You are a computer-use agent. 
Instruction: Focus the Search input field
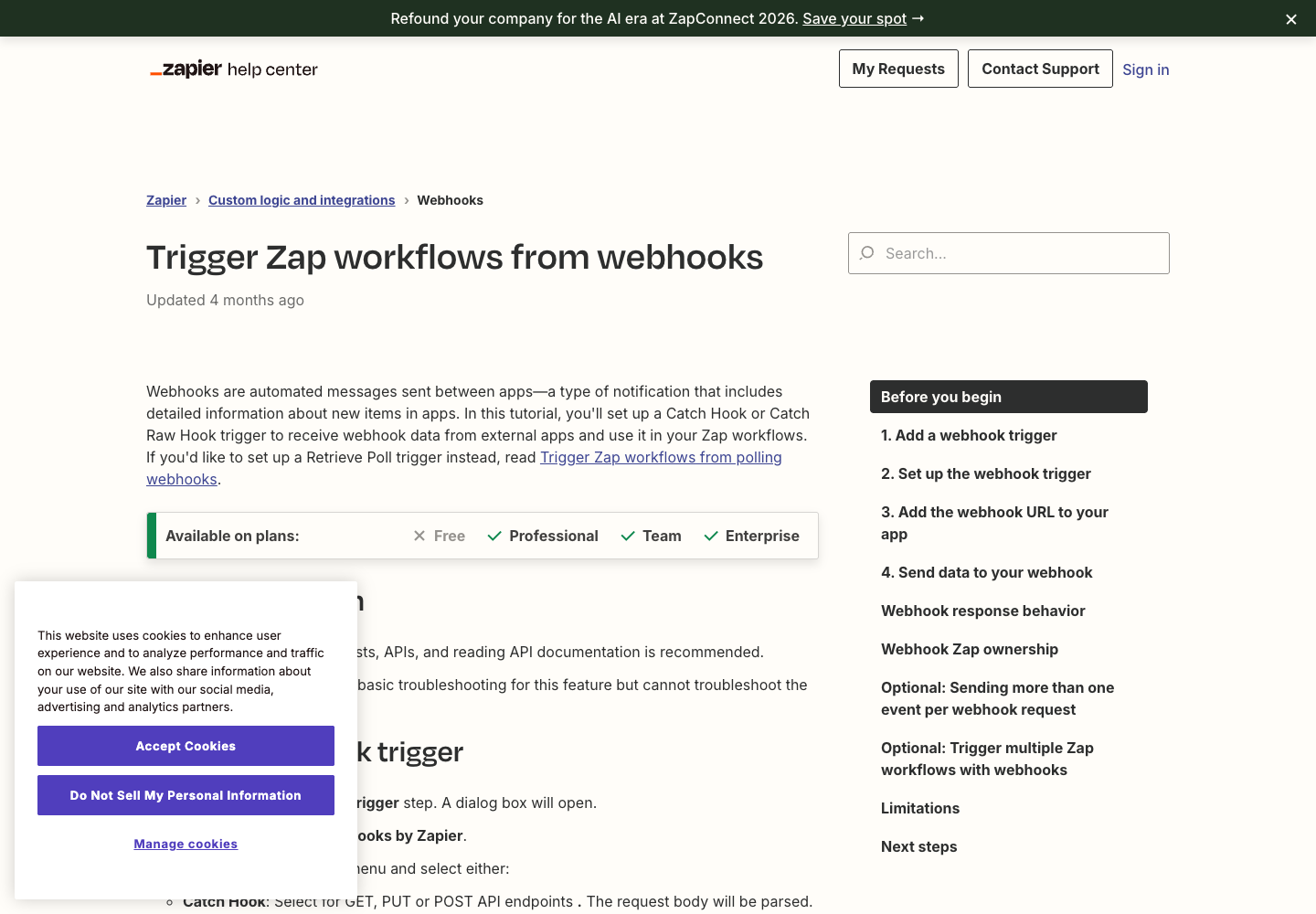[1009, 253]
